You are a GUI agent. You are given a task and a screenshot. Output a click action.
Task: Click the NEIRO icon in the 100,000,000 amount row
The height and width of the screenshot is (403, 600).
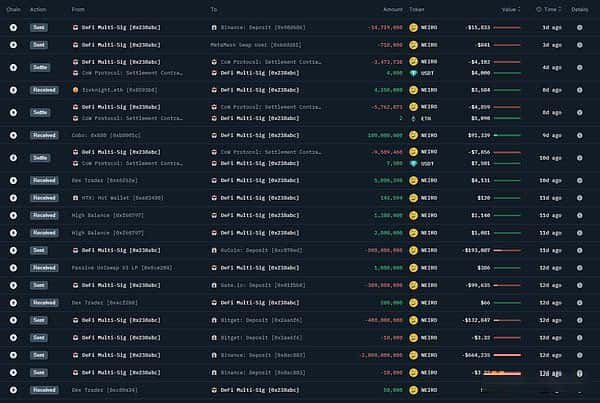[414, 135]
